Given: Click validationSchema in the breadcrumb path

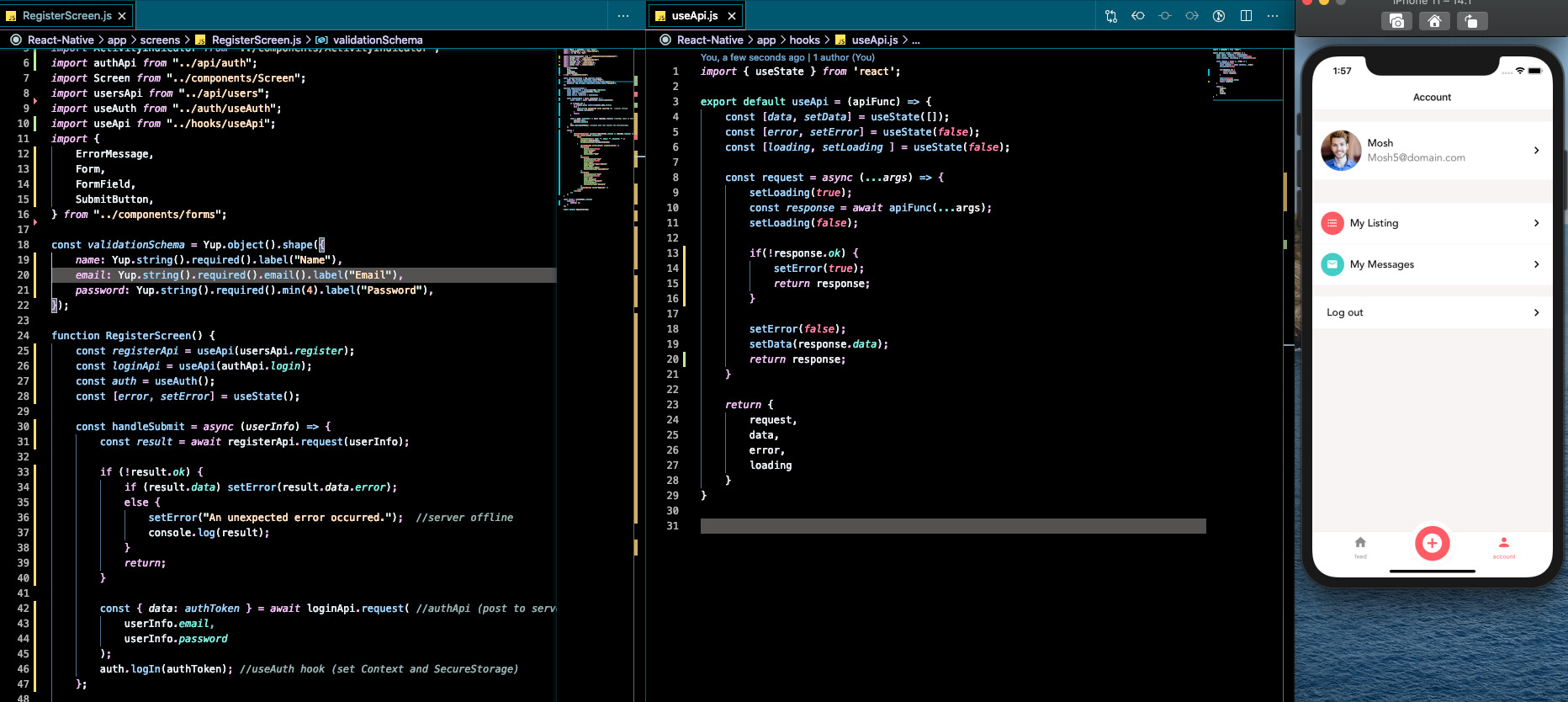Looking at the screenshot, I should click(x=377, y=40).
